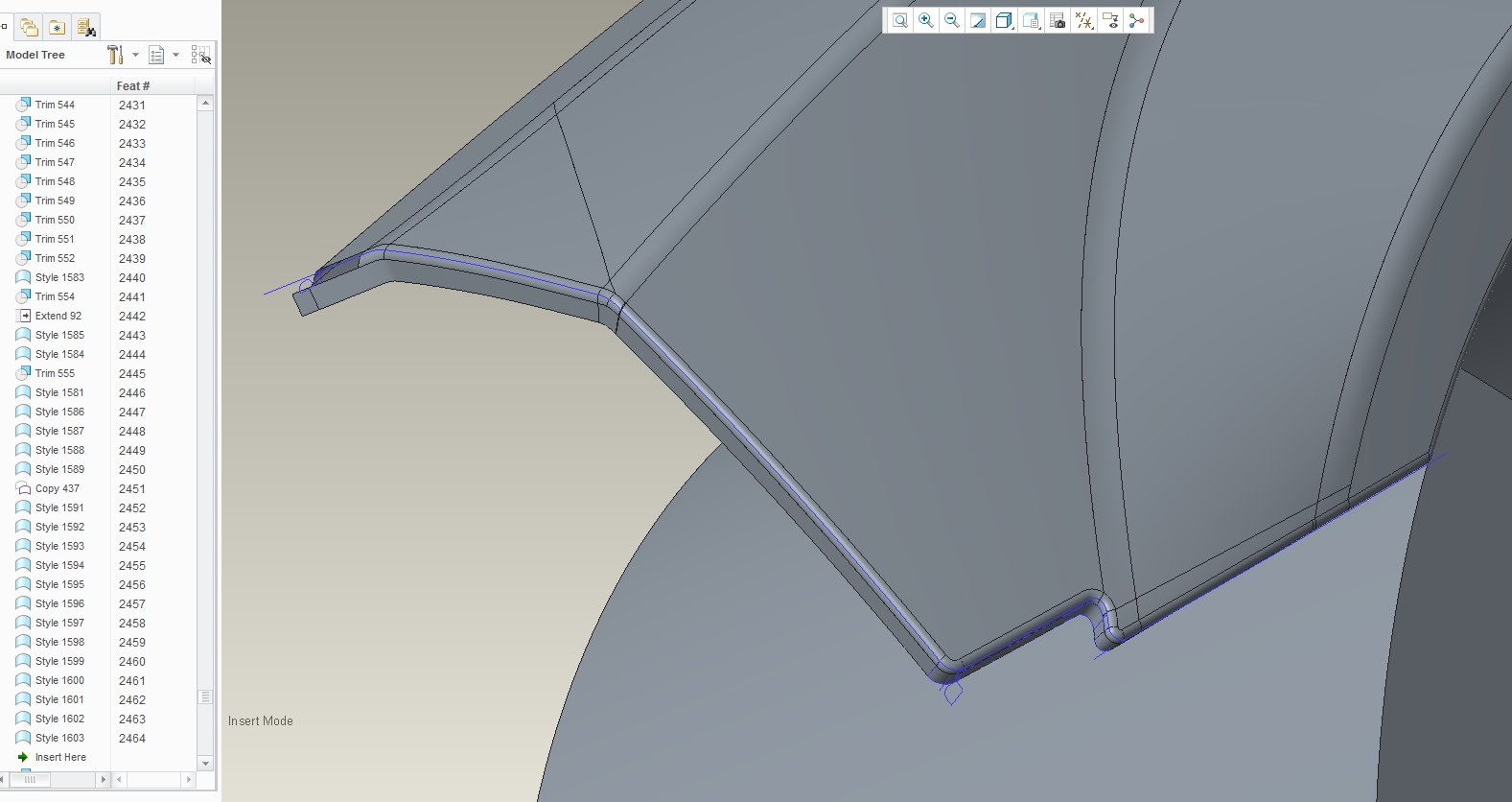Click the name column scroll right arrow
Image resolution: width=1512 pixels, height=802 pixels.
click(x=103, y=780)
